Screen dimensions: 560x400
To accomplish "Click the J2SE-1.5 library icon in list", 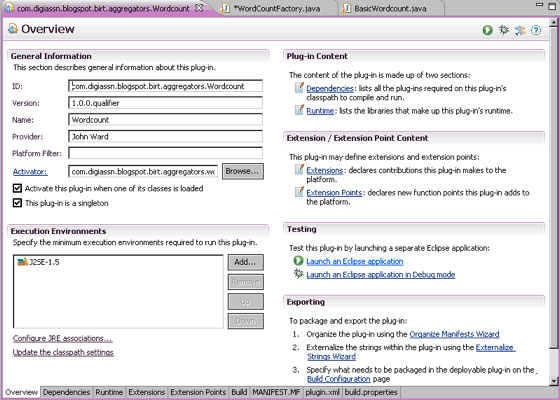I will (22, 262).
